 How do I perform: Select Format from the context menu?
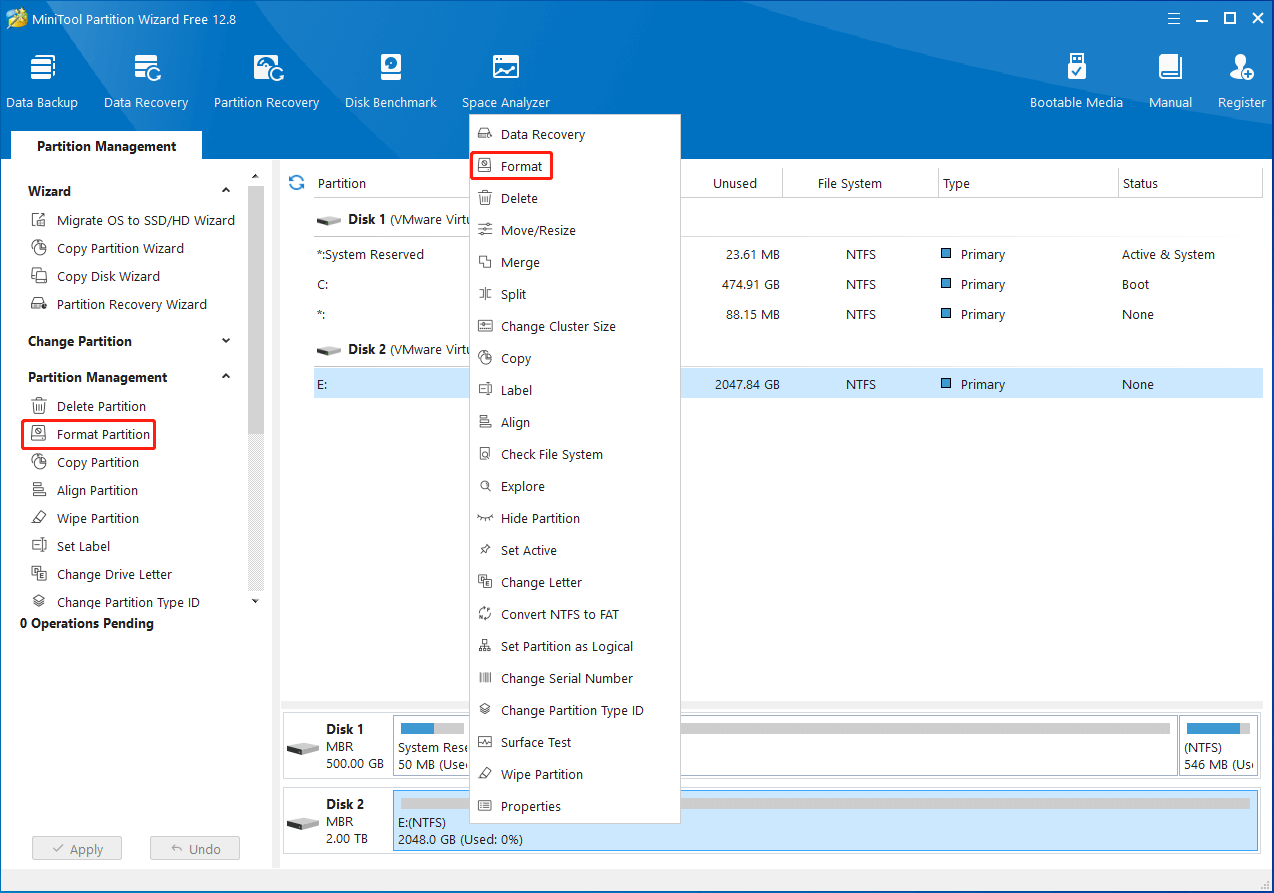[575, 166]
